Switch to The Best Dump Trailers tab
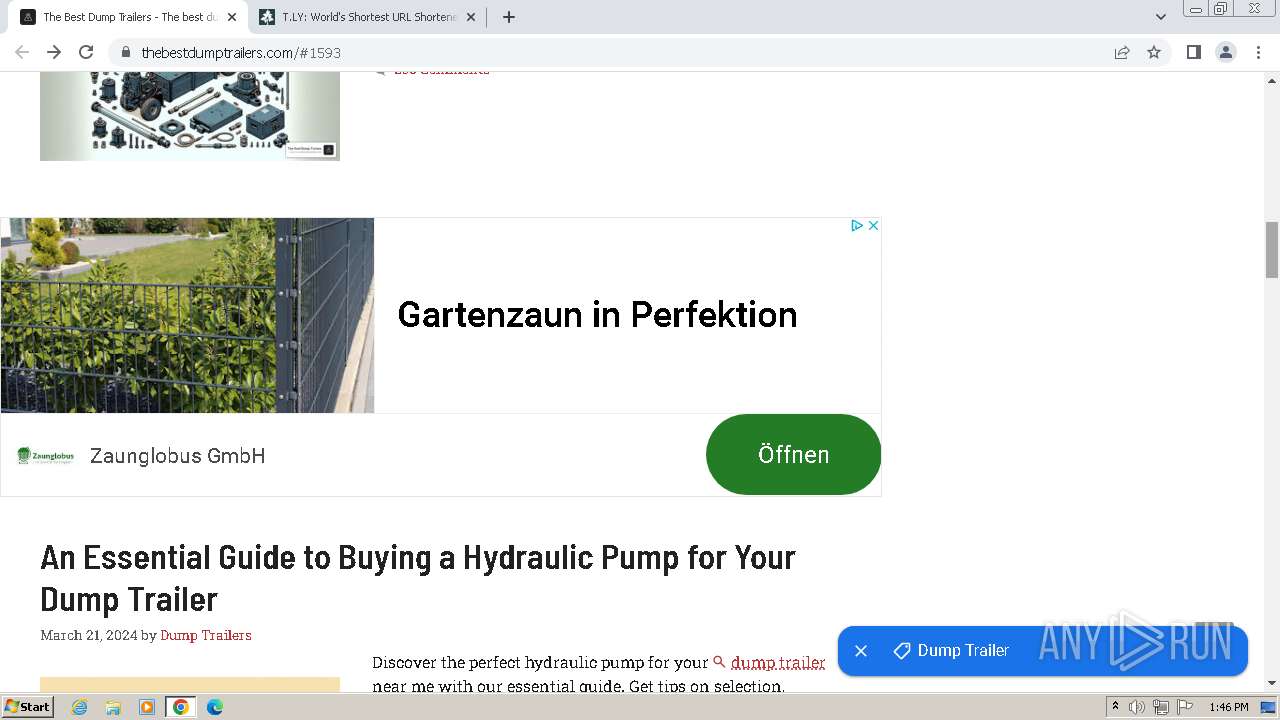The width and height of the screenshot is (1280, 720). point(130,17)
